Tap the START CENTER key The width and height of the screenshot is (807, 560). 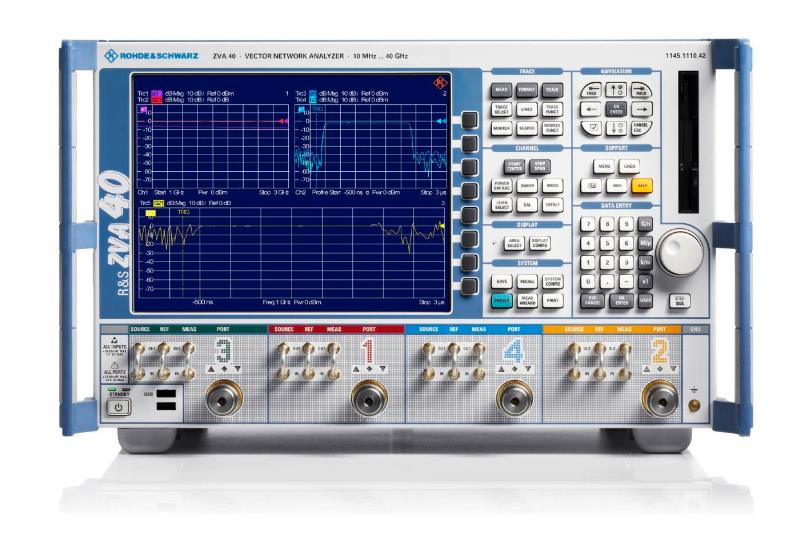pos(514,167)
